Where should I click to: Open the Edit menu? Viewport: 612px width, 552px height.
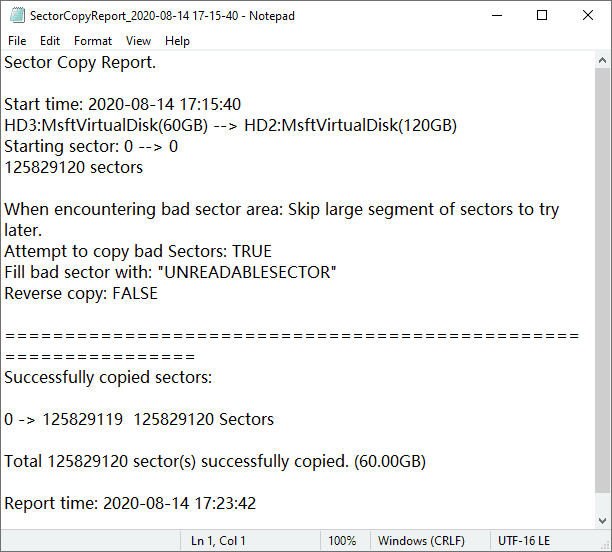click(x=50, y=41)
